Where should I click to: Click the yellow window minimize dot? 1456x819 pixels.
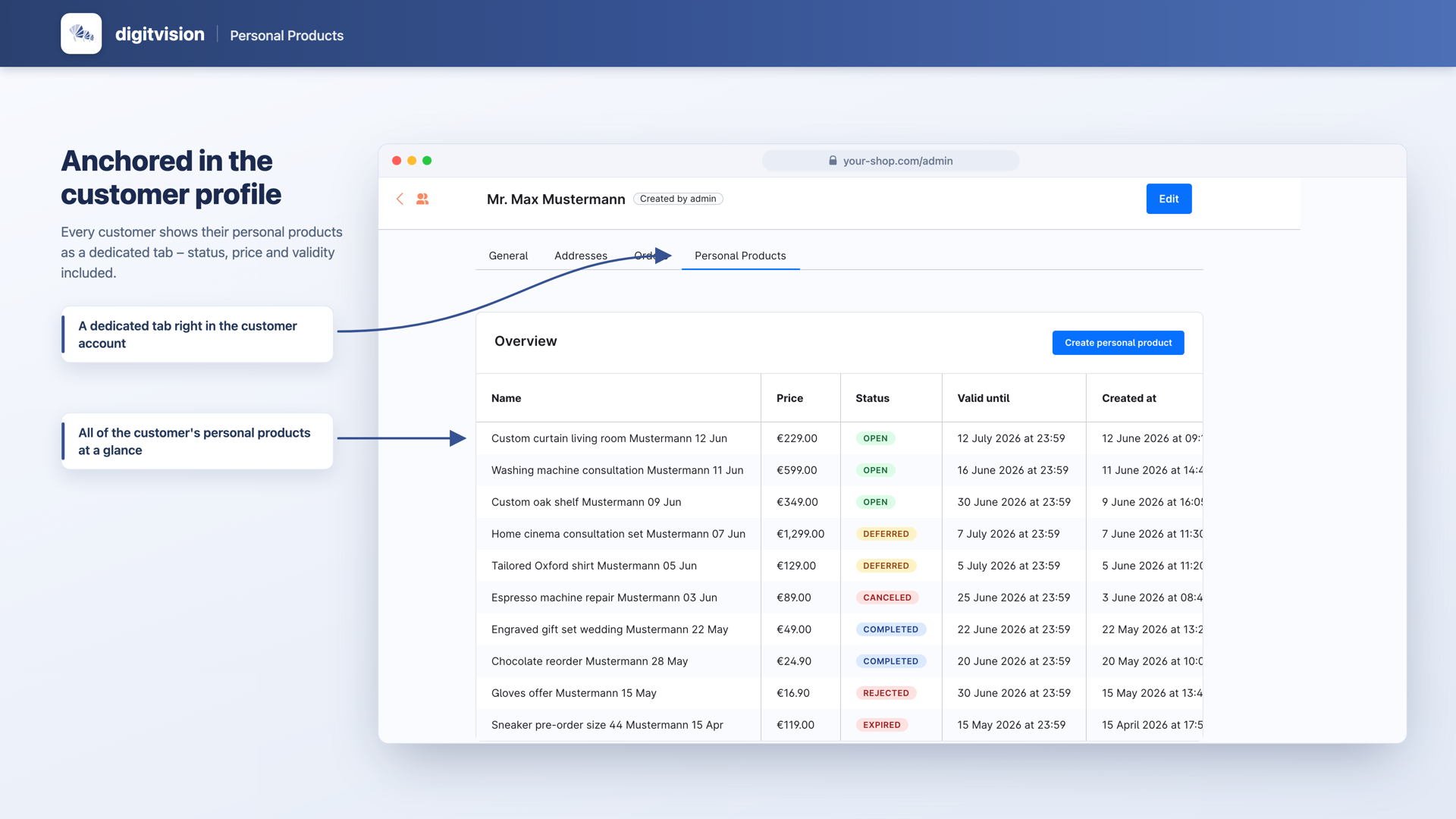412,161
